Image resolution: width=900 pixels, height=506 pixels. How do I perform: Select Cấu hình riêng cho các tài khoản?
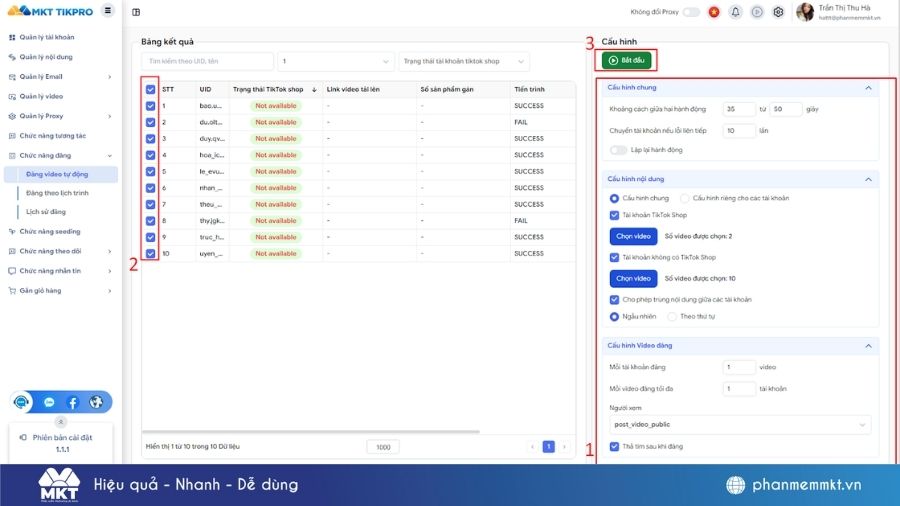684,198
